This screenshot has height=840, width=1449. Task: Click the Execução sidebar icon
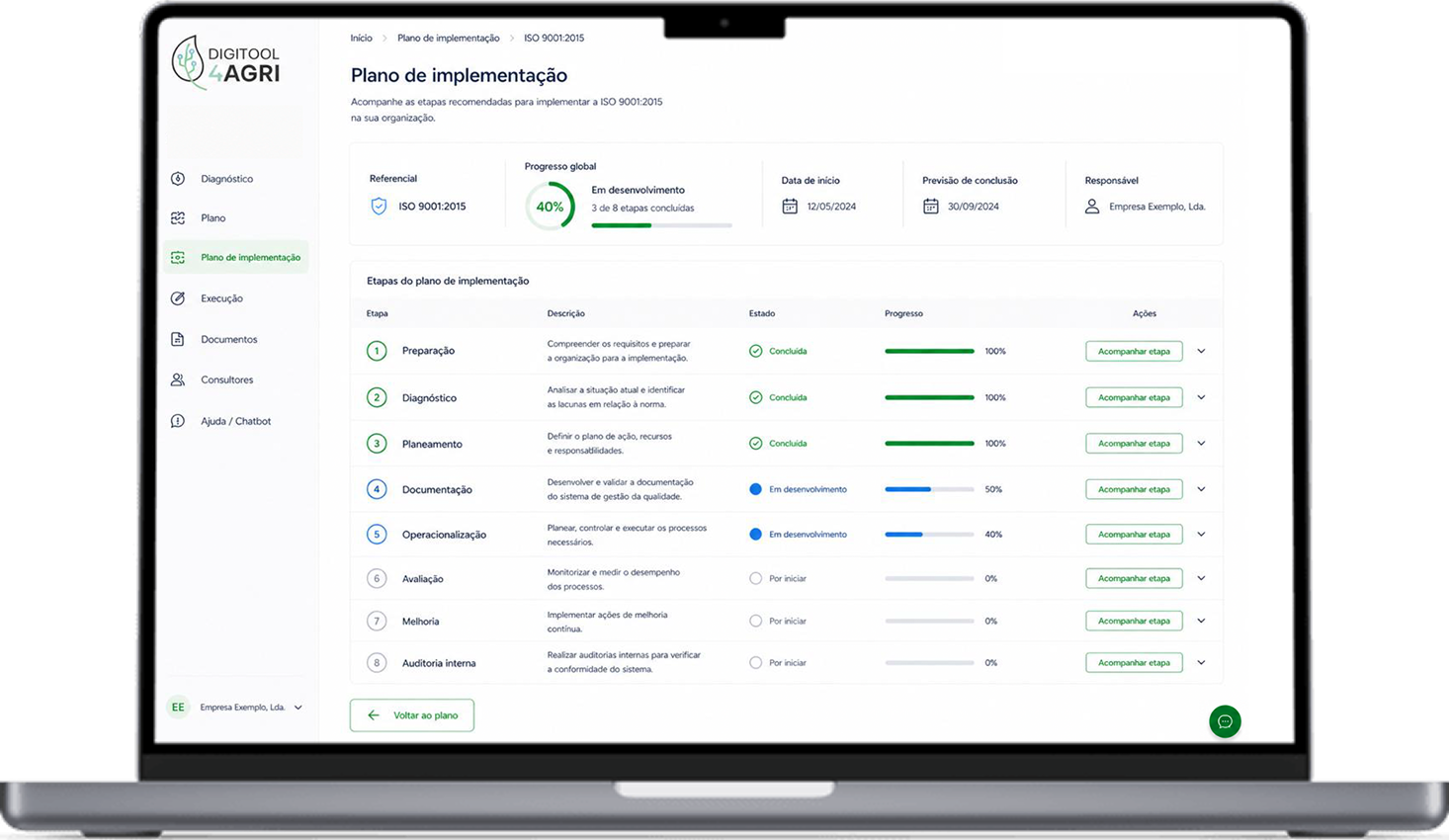pos(178,298)
